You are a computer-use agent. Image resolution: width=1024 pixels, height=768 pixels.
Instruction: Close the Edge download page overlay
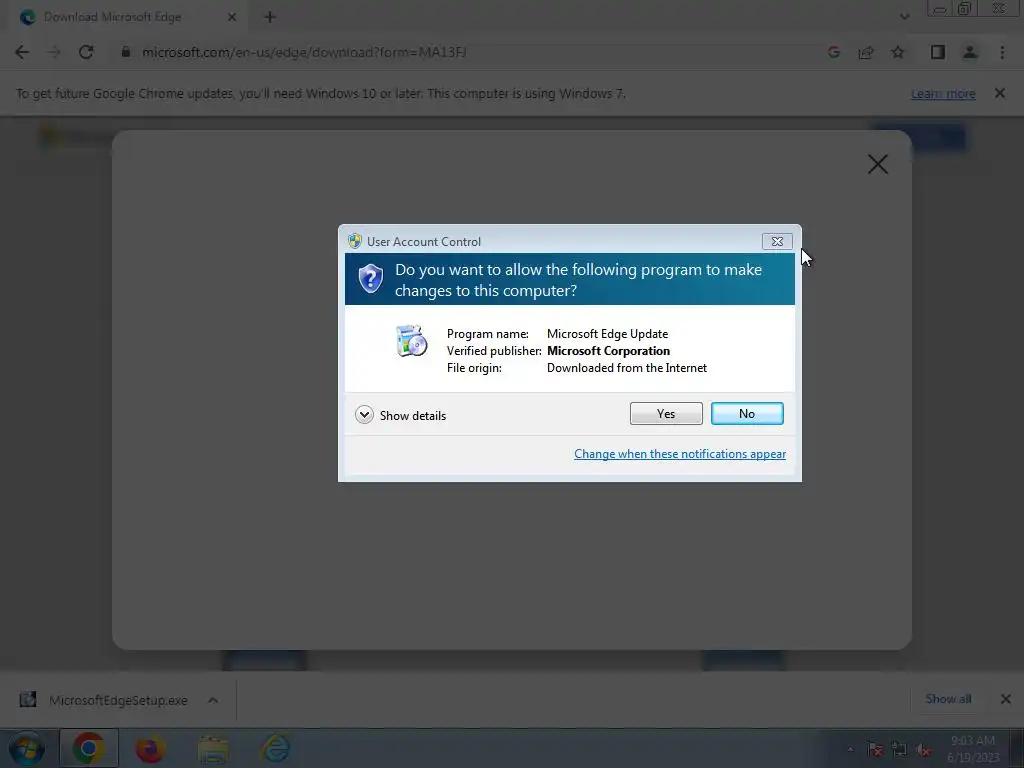878,164
